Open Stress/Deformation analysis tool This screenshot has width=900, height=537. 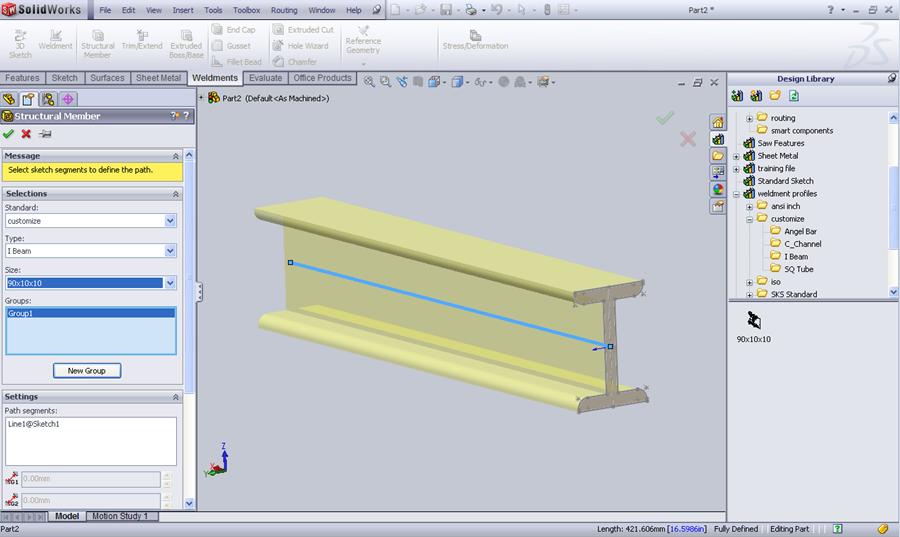point(475,40)
